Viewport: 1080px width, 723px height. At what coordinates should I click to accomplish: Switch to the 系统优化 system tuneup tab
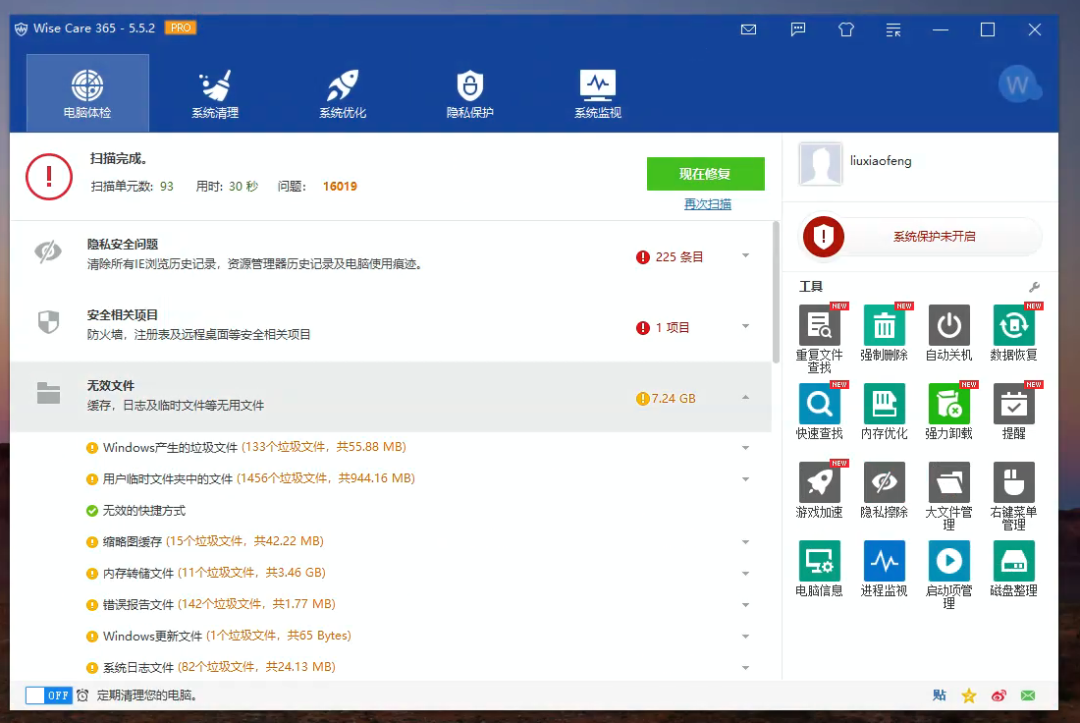342,93
